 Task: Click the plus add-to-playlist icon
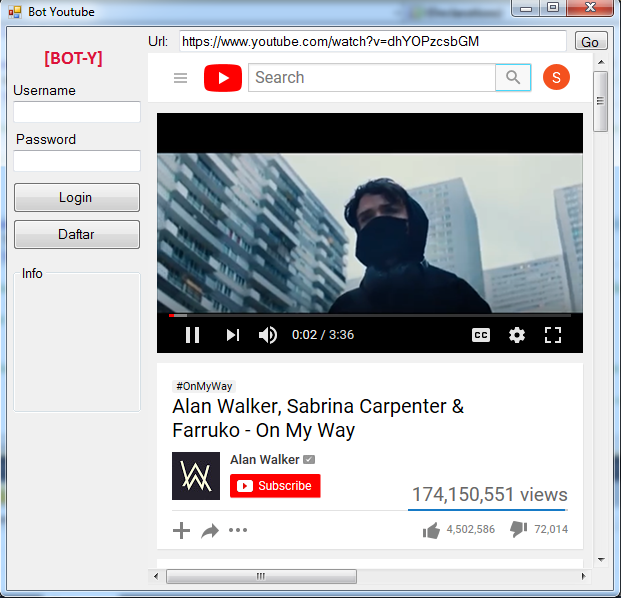pyautogui.click(x=181, y=530)
